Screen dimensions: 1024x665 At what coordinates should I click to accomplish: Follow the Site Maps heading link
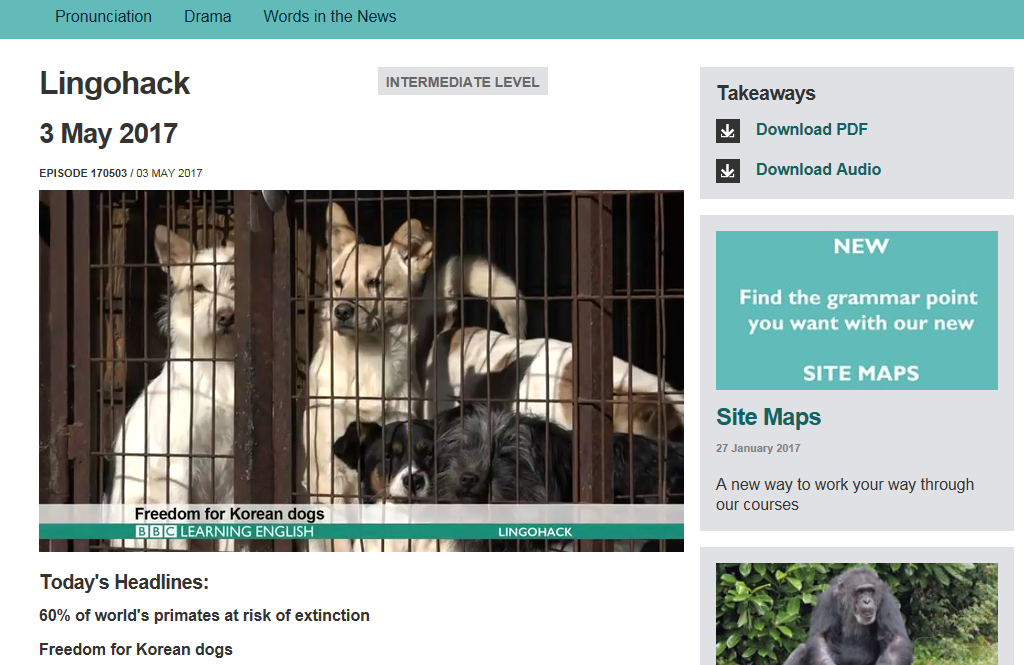tap(768, 418)
